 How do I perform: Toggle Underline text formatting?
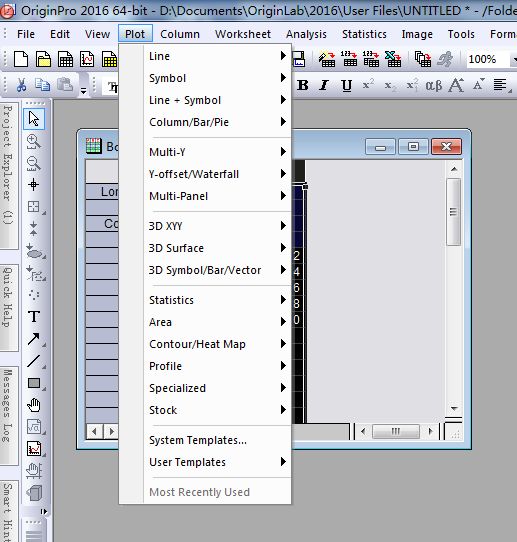(346, 85)
